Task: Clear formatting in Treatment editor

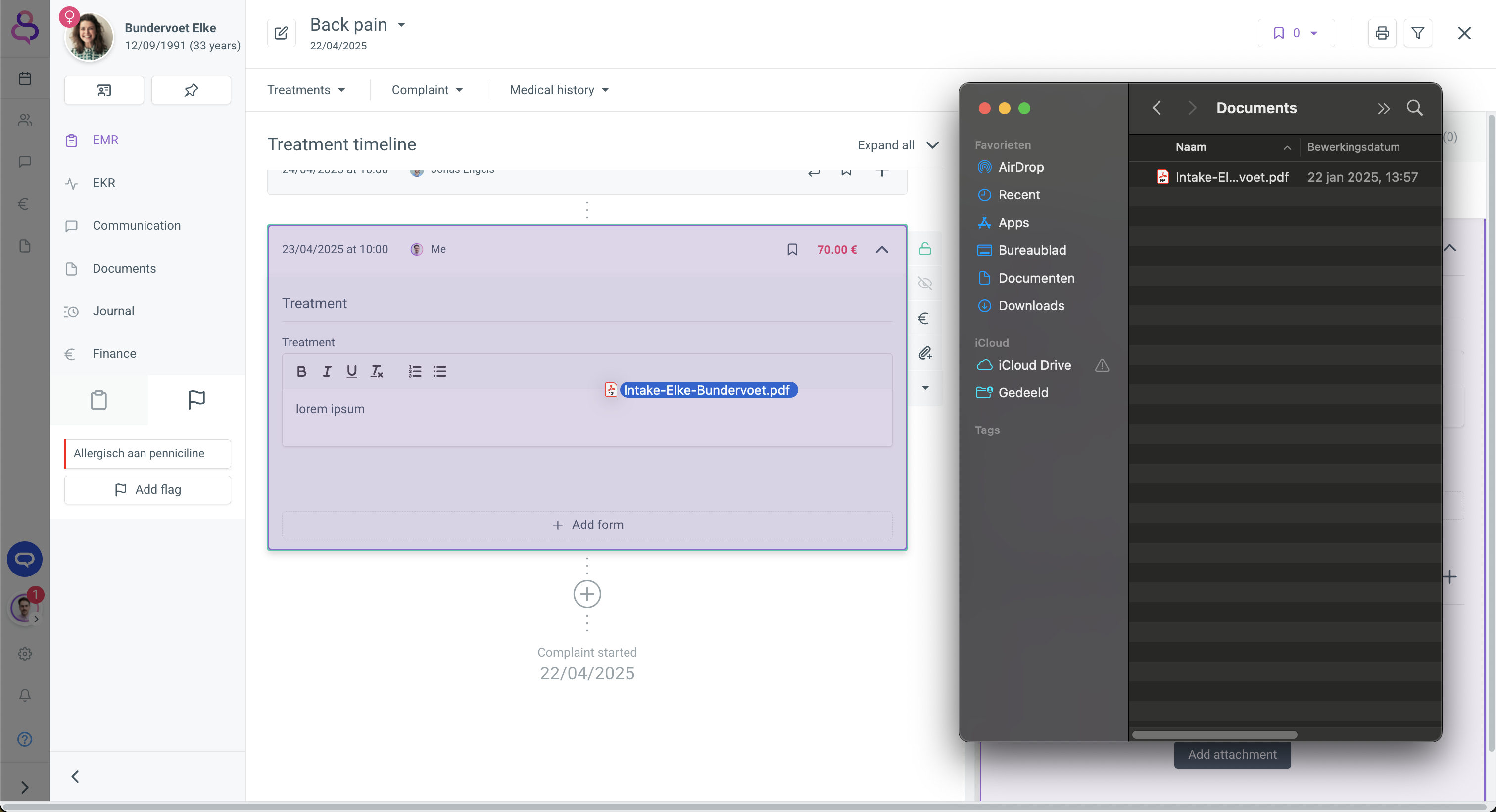Action: click(x=377, y=371)
